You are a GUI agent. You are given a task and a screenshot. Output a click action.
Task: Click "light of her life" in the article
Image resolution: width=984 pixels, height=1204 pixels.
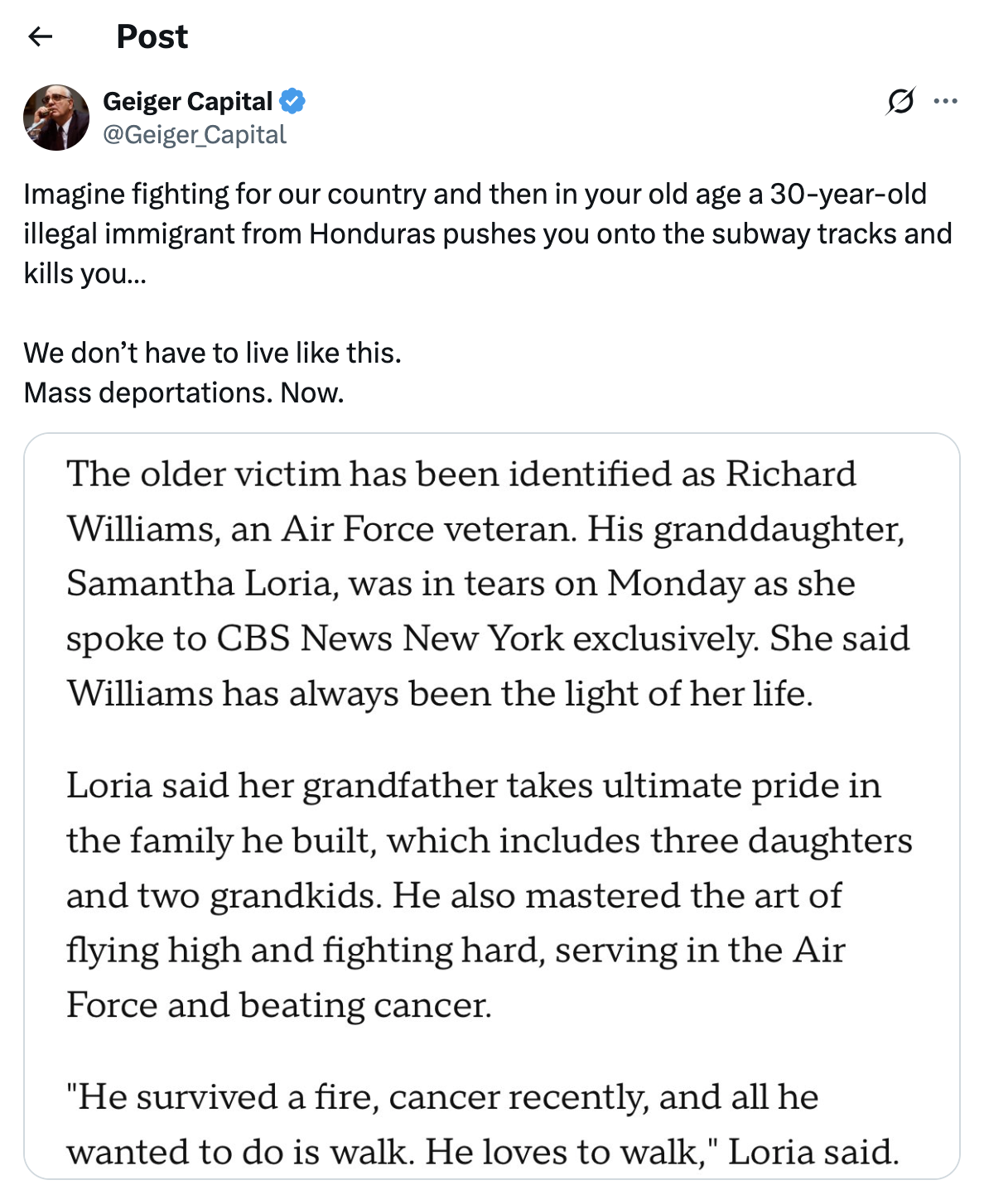tap(687, 694)
